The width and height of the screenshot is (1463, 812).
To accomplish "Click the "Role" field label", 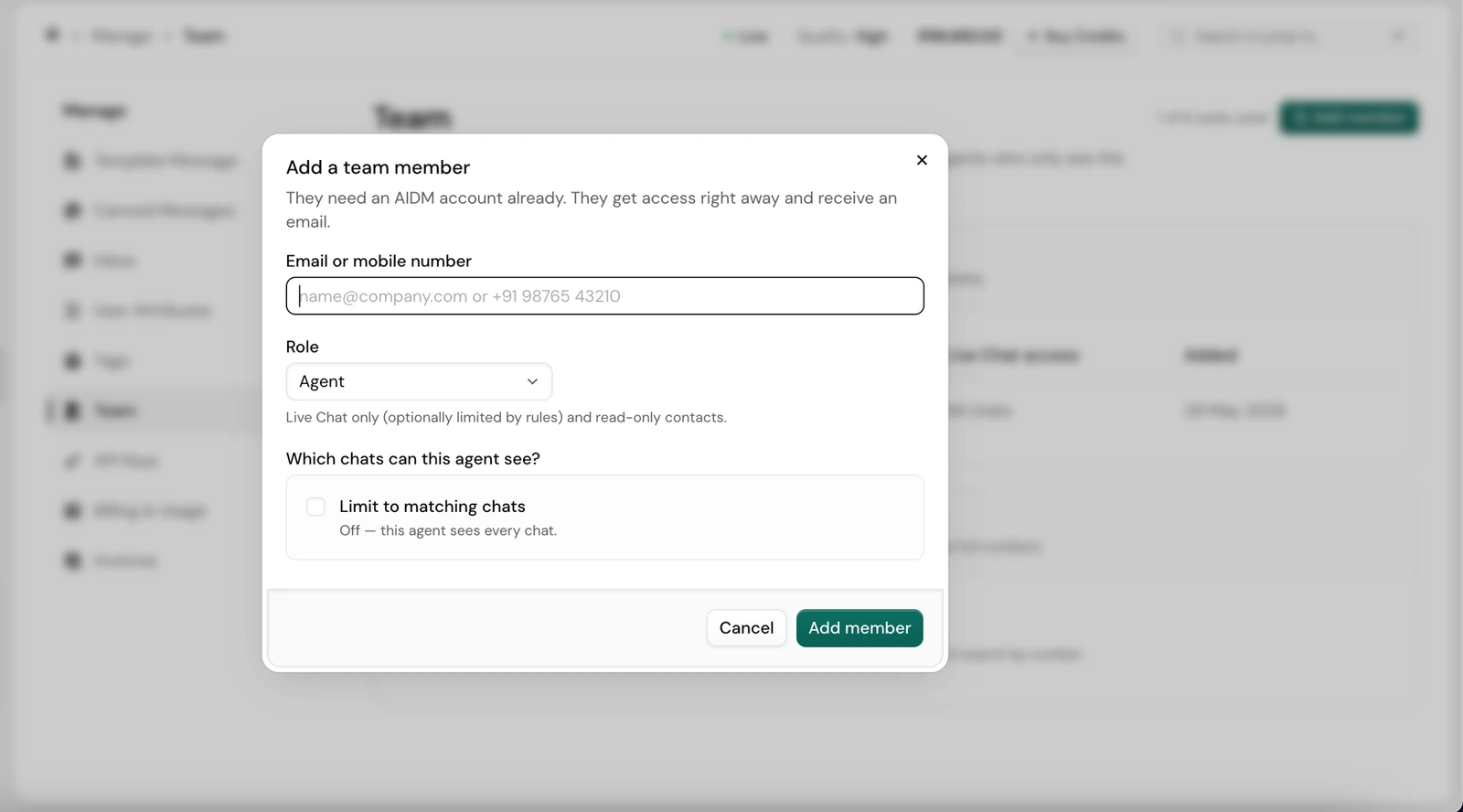I will [x=302, y=347].
